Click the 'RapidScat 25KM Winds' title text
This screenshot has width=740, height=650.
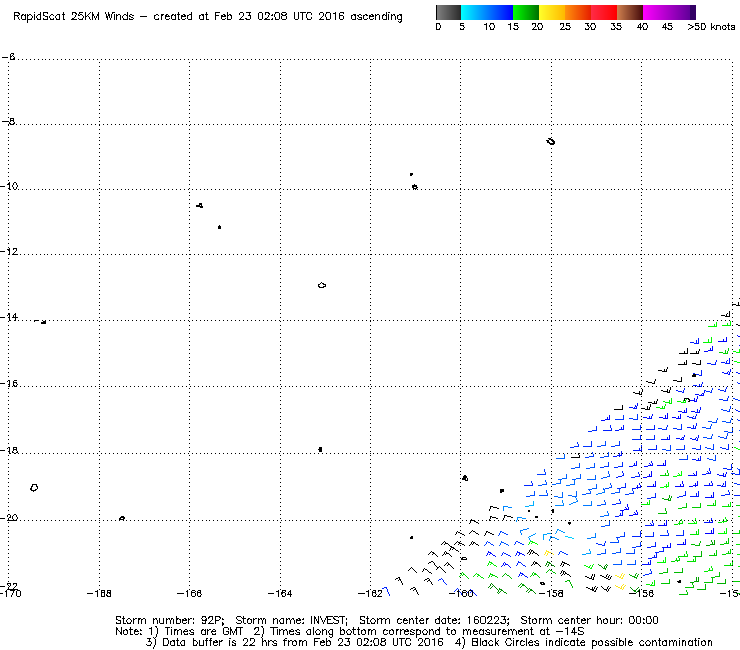coord(73,17)
